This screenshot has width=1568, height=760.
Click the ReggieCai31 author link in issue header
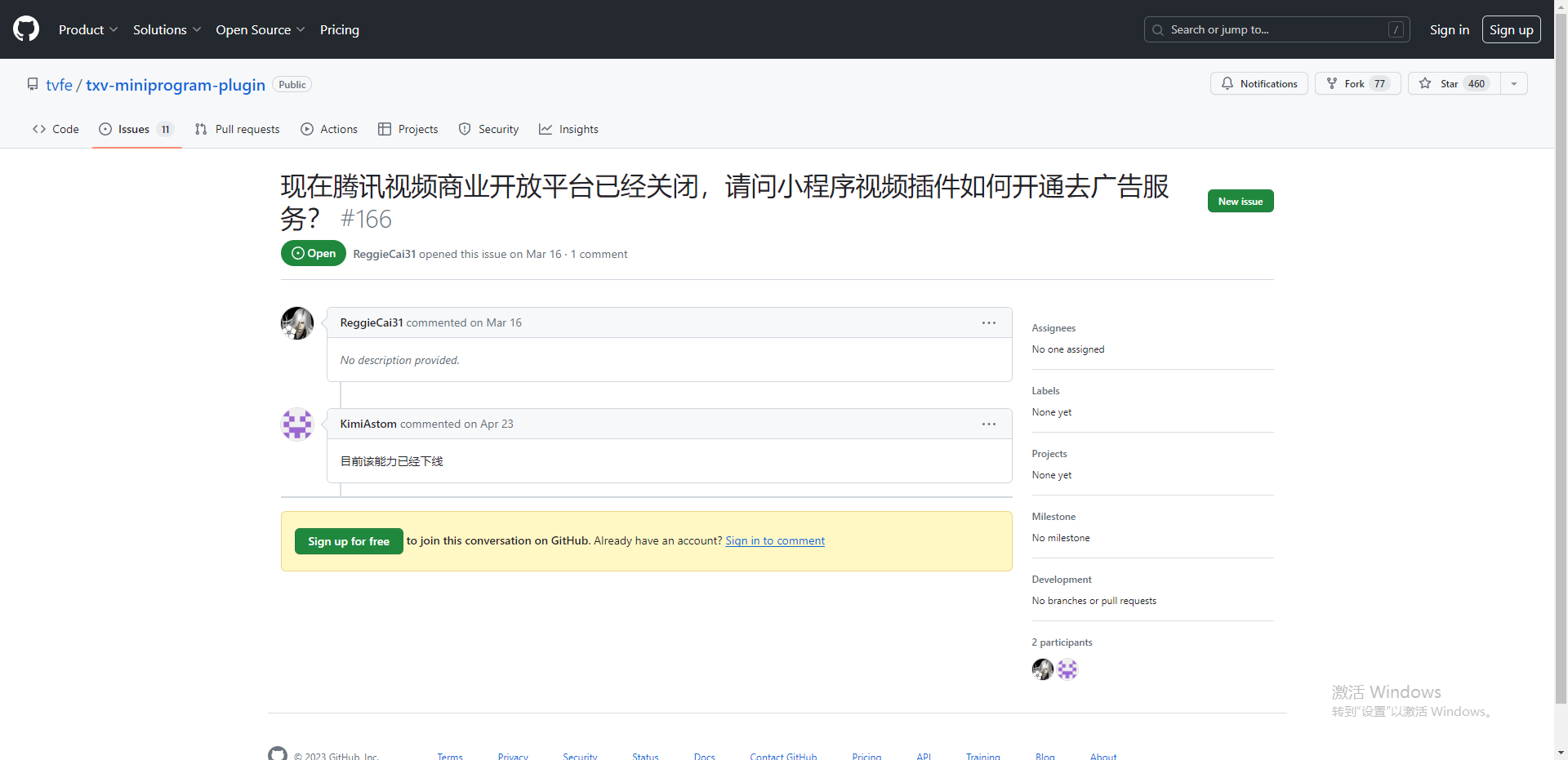pos(384,254)
